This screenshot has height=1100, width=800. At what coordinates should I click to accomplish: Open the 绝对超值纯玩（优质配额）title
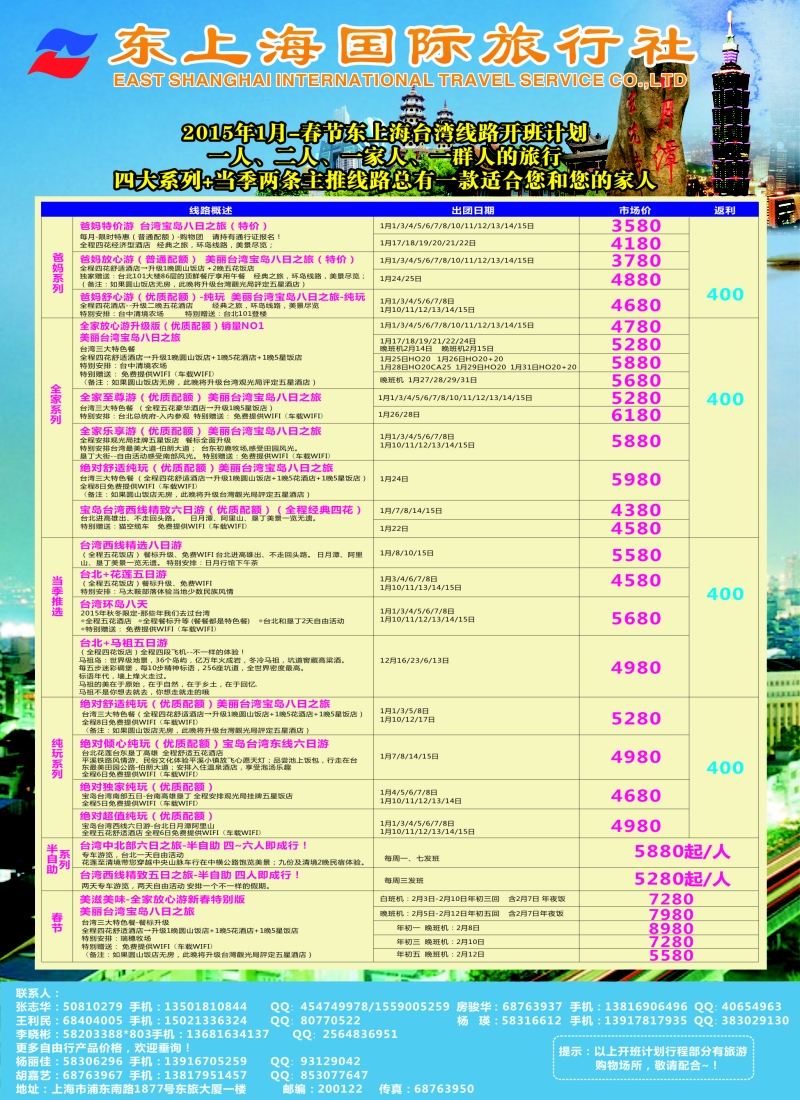point(146,816)
